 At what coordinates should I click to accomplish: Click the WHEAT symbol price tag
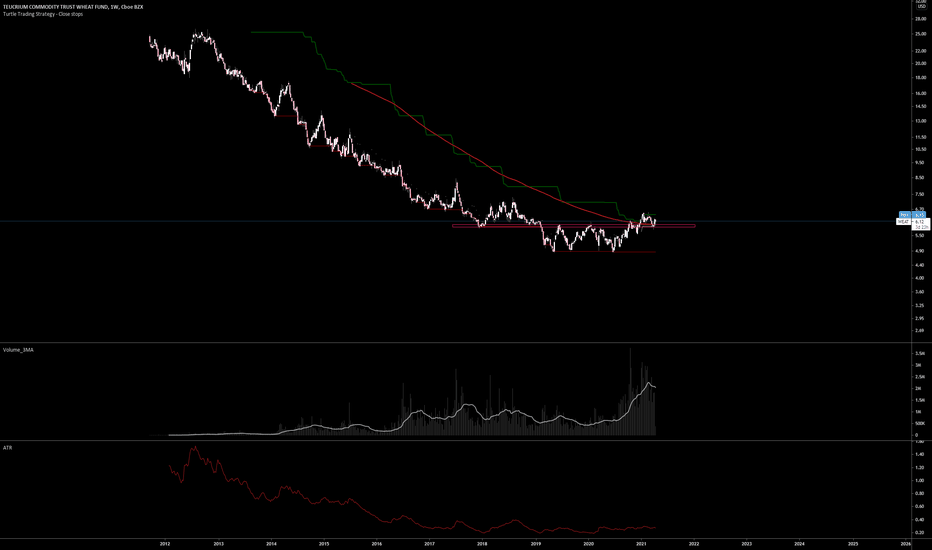(903, 222)
